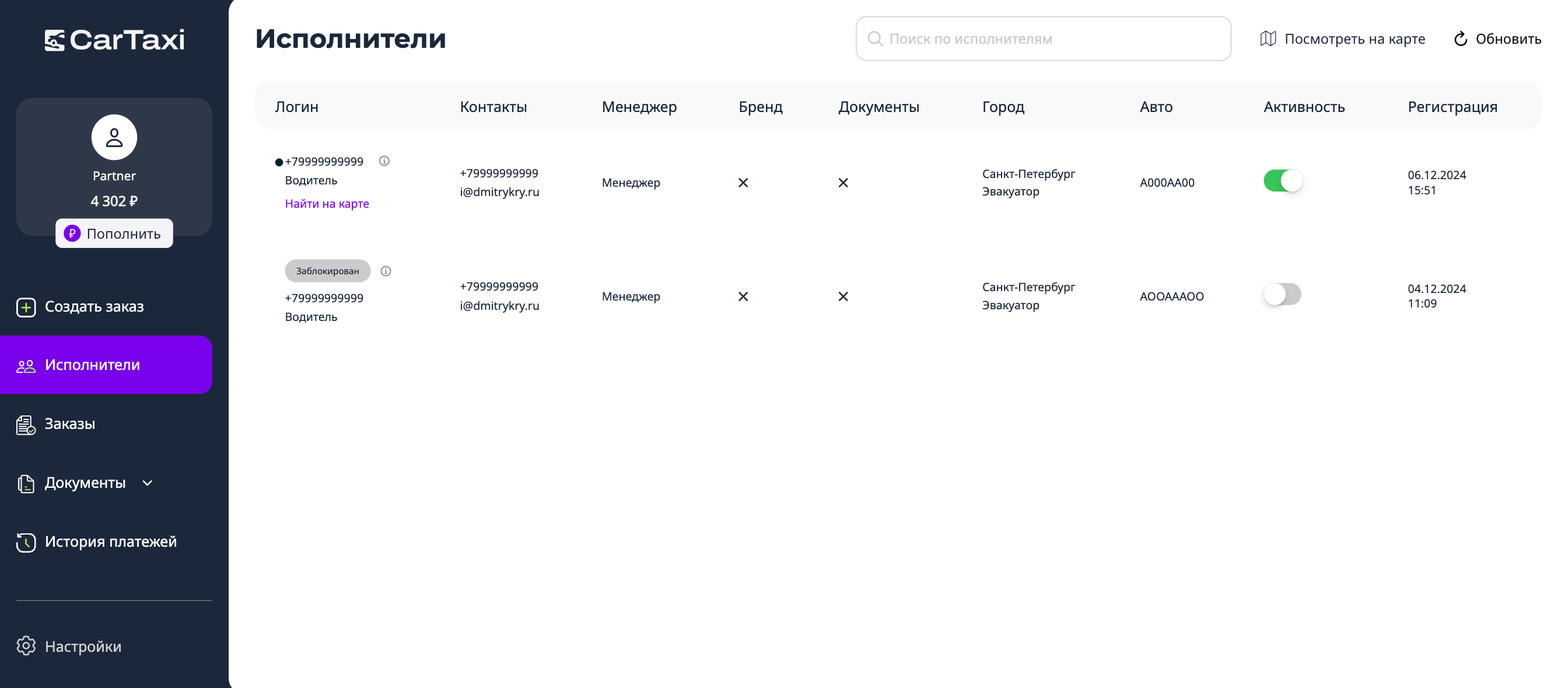This screenshot has height=688, width=1568.
Task: Click the Настройки gear icon
Action: (x=26, y=645)
